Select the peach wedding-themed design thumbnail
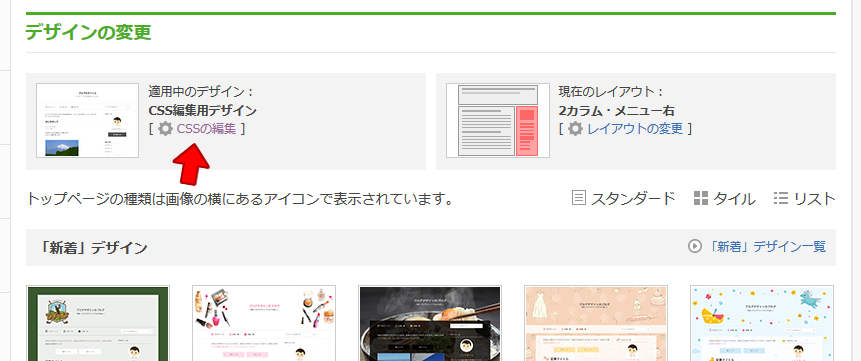This screenshot has height=361, width=861. tap(596, 323)
